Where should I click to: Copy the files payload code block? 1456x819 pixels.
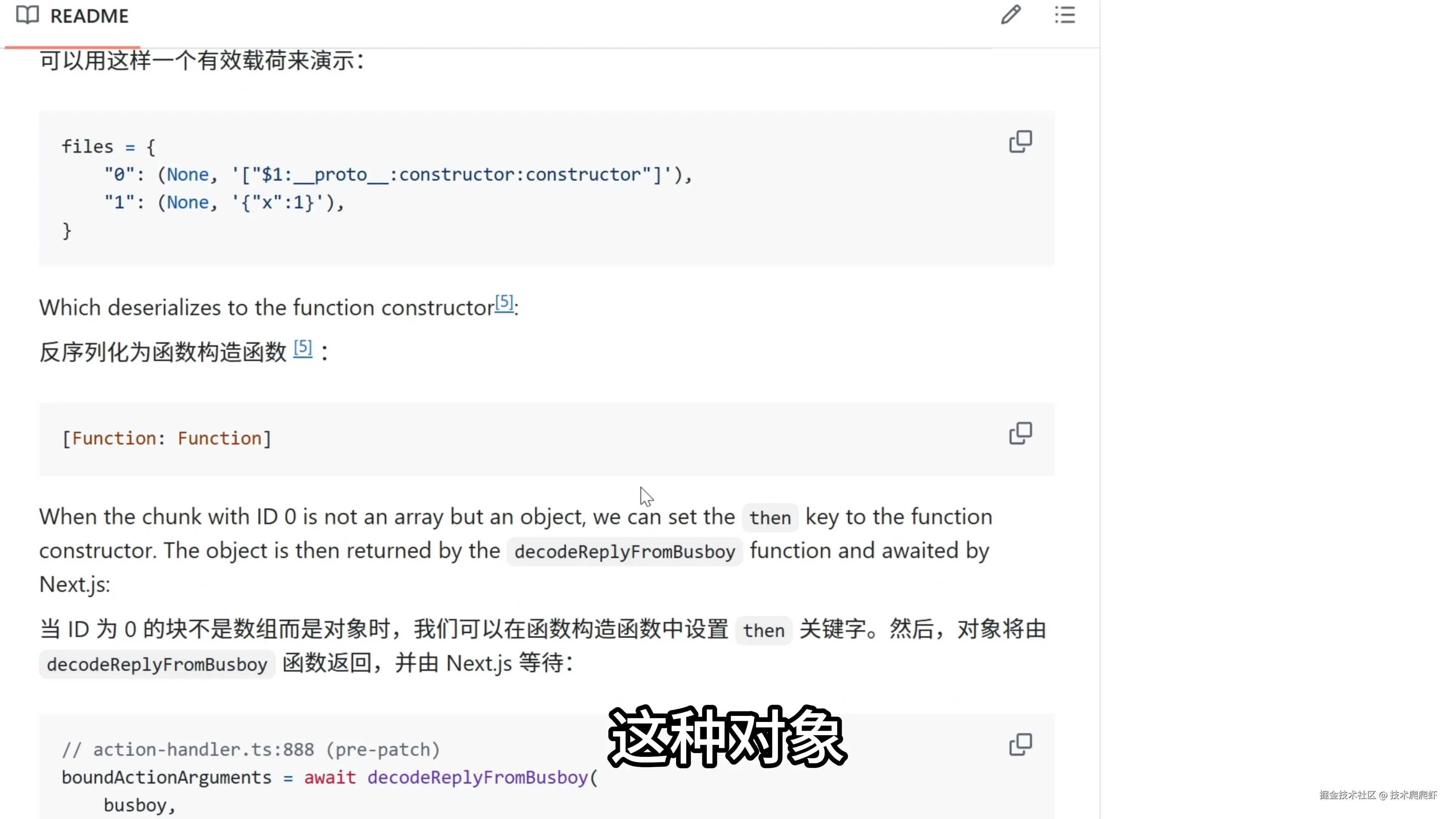(x=1020, y=141)
